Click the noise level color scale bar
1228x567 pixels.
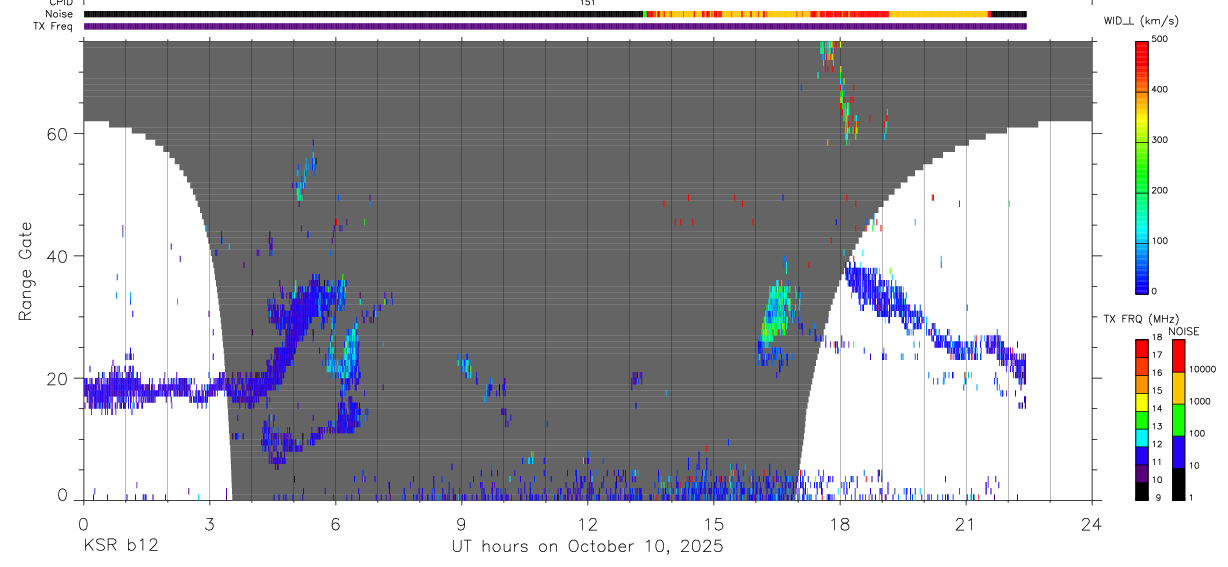pyautogui.click(x=1178, y=420)
